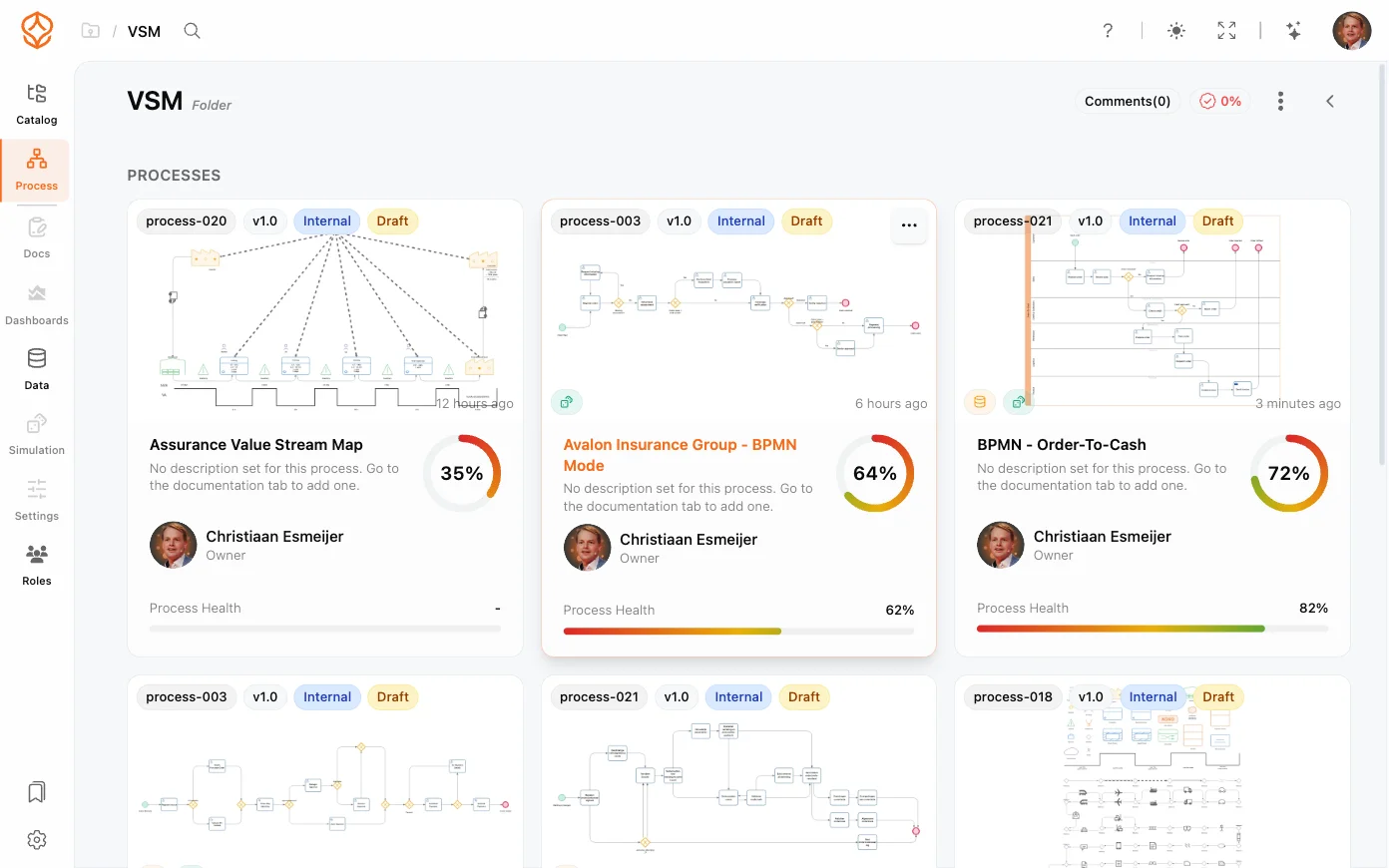Open Comments(0) button
Screen dimensions: 1389x868
click(1128, 101)
